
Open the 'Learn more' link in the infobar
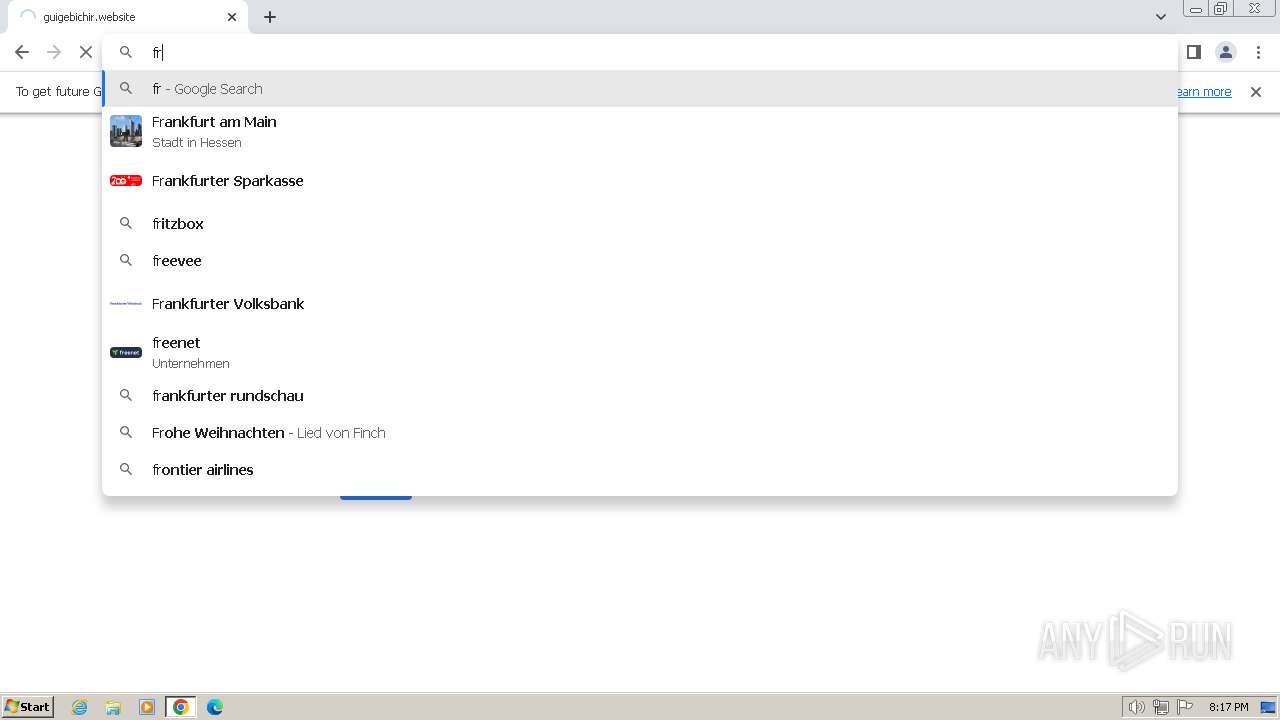[x=1204, y=92]
